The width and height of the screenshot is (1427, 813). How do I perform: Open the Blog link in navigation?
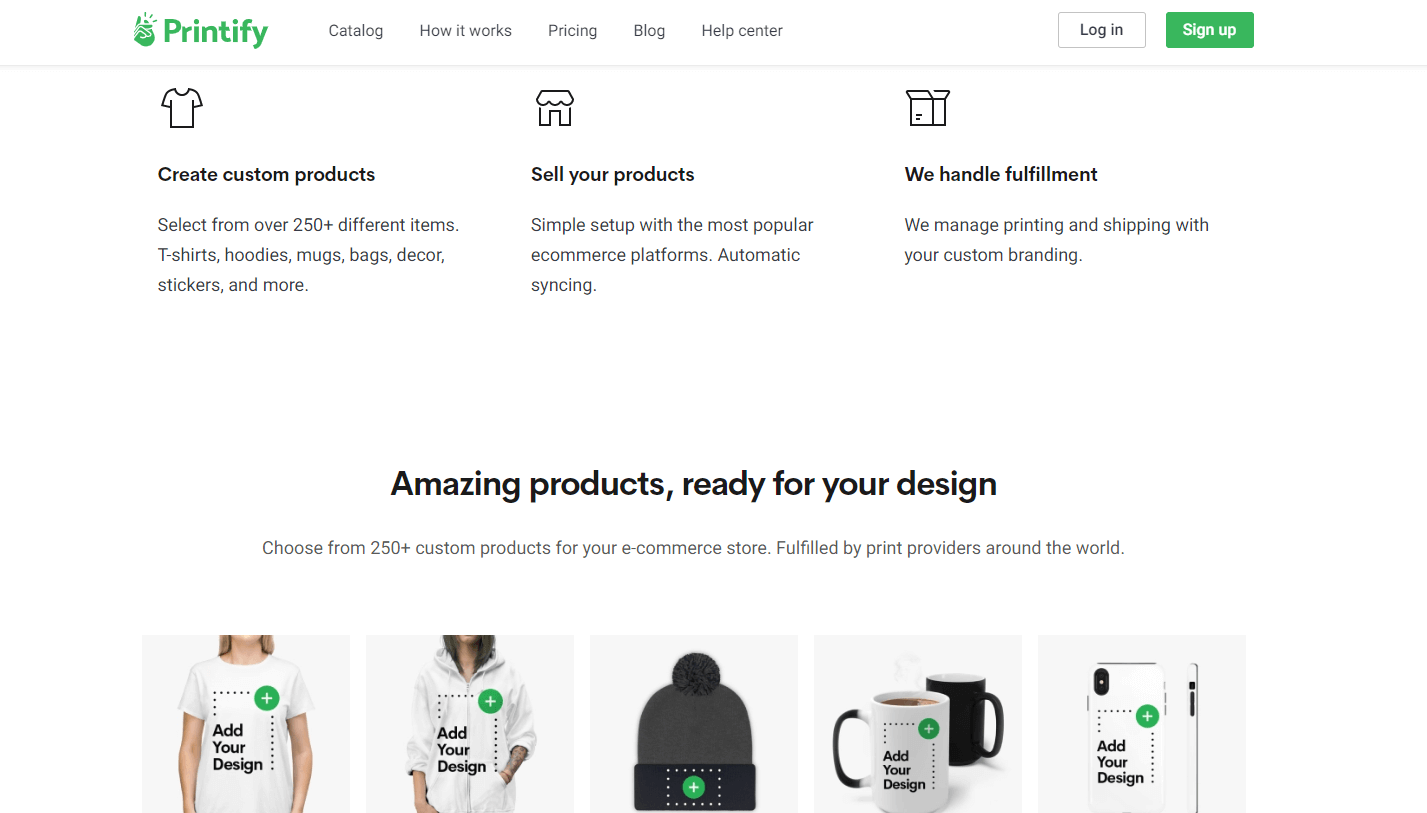649,31
